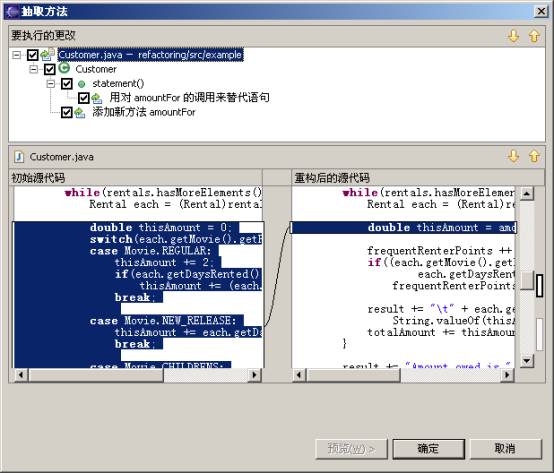Collapse the Customer class node
Viewport: 554px width, 473px height.
coord(34,69)
